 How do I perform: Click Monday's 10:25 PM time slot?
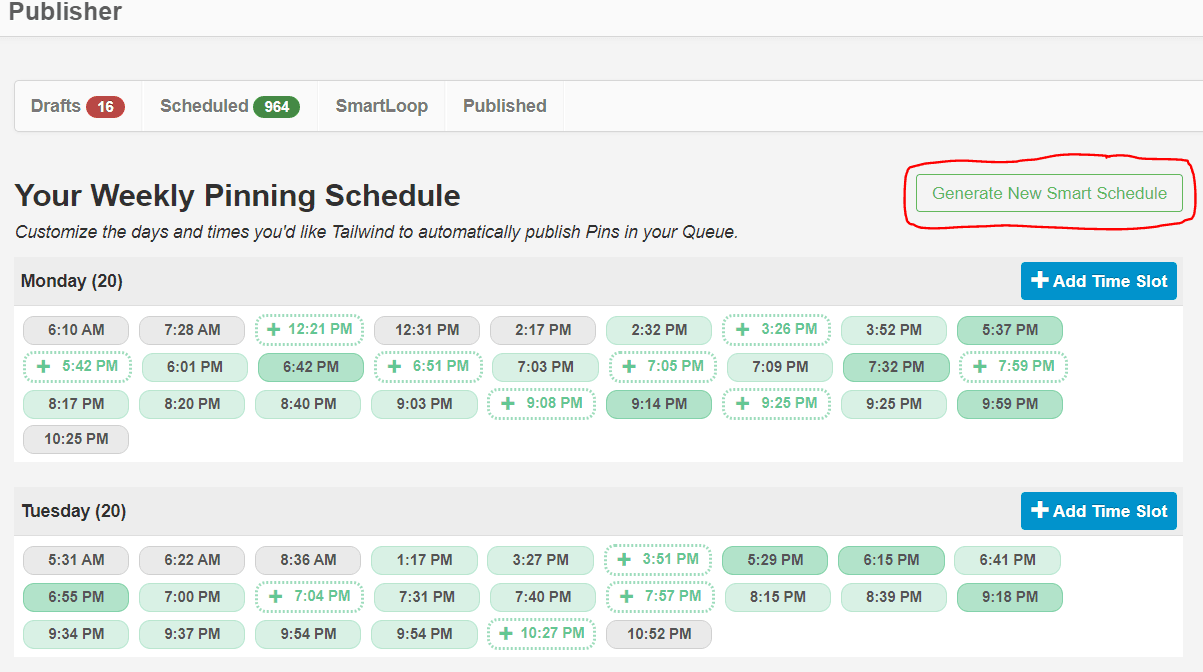point(76,439)
